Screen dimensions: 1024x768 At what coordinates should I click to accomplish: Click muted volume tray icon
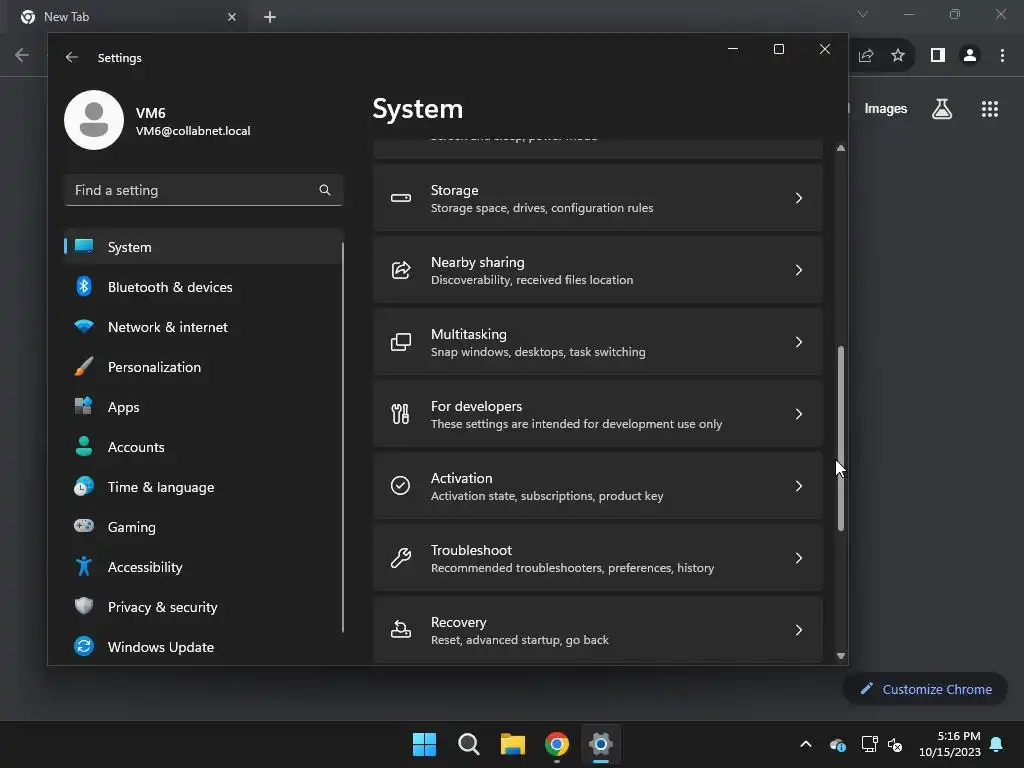point(895,744)
